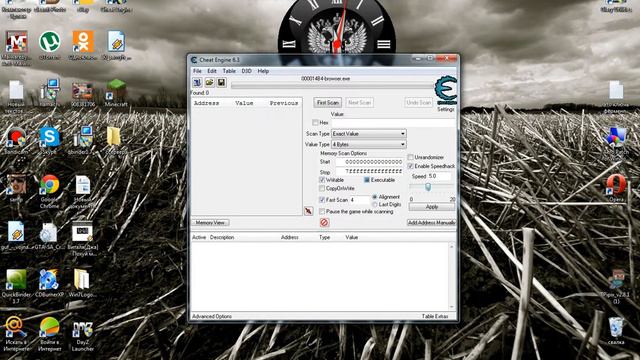Open the QuickBinder 3.7 desktop shortcut
The height and width of the screenshot is (360, 640).
(16, 287)
